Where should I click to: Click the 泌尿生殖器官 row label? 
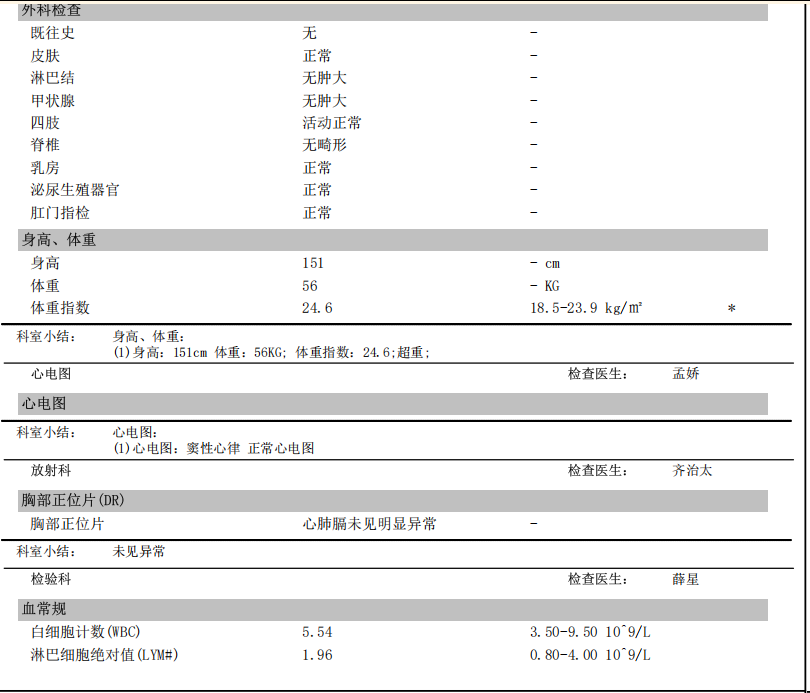click(75, 190)
